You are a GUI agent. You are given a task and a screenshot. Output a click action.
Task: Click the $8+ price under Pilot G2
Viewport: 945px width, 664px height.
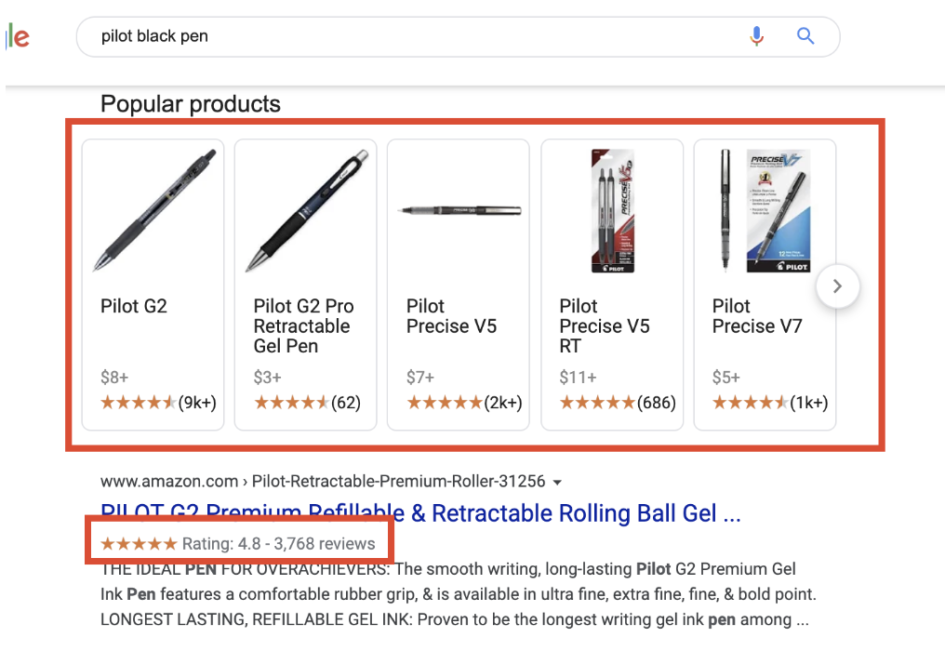pyautogui.click(x=113, y=377)
